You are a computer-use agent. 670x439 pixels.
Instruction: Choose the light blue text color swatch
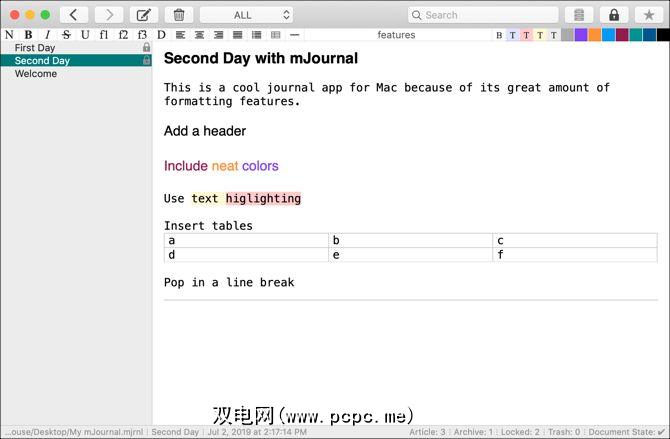pyautogui.click(x=608, y=35)
